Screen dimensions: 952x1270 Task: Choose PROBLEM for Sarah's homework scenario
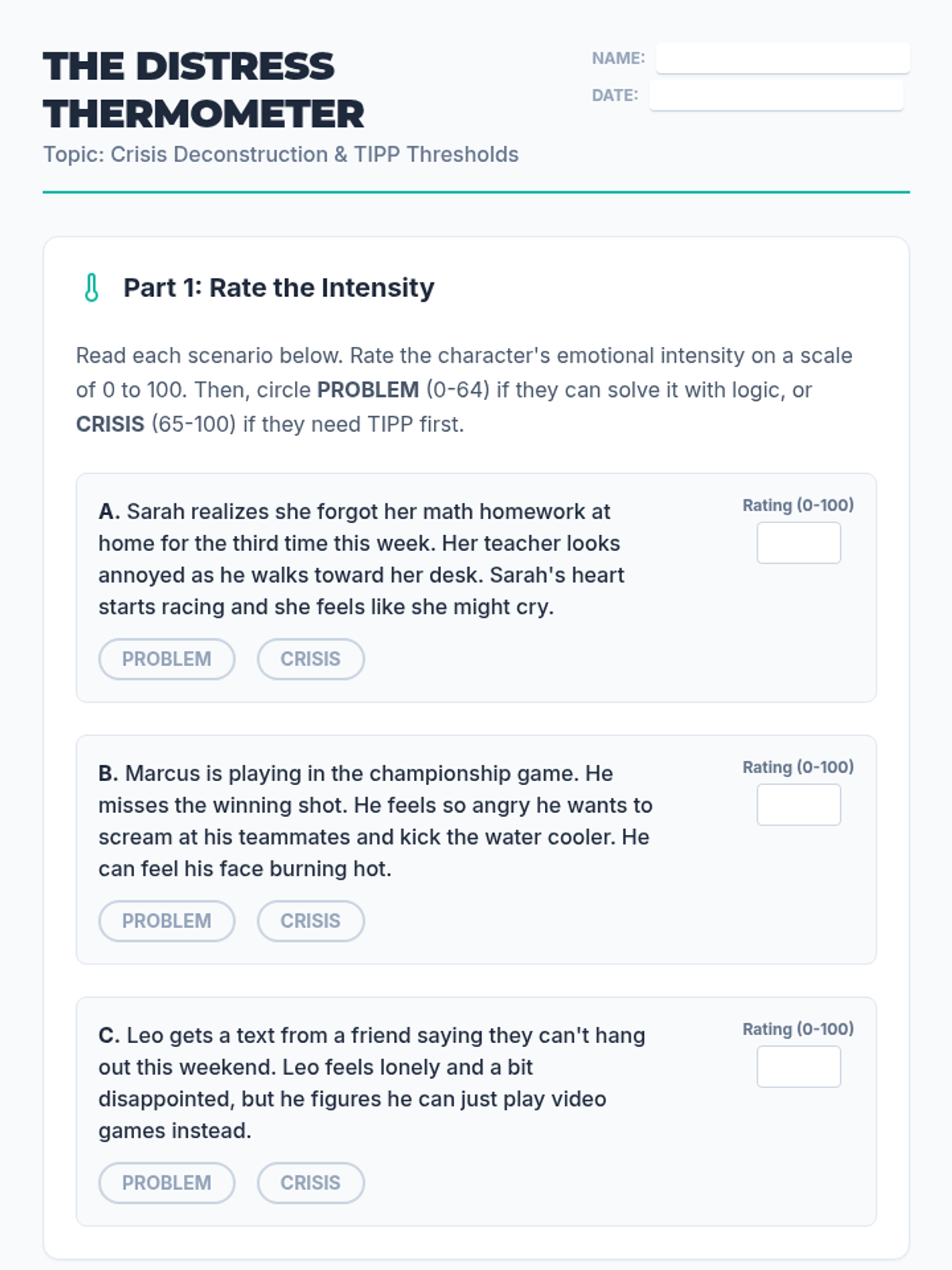coord(167,659)
